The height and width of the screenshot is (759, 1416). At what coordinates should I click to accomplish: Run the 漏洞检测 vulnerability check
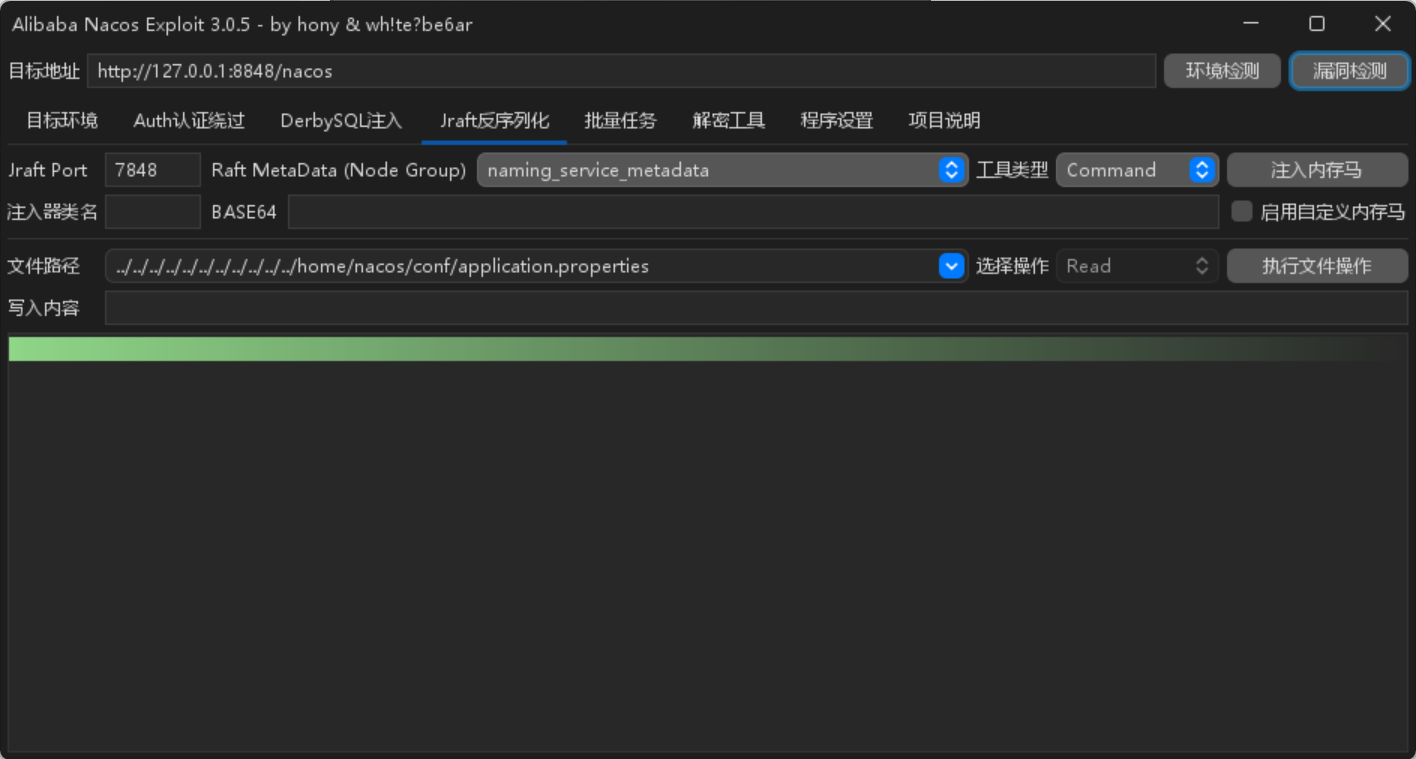[1349, 71]
